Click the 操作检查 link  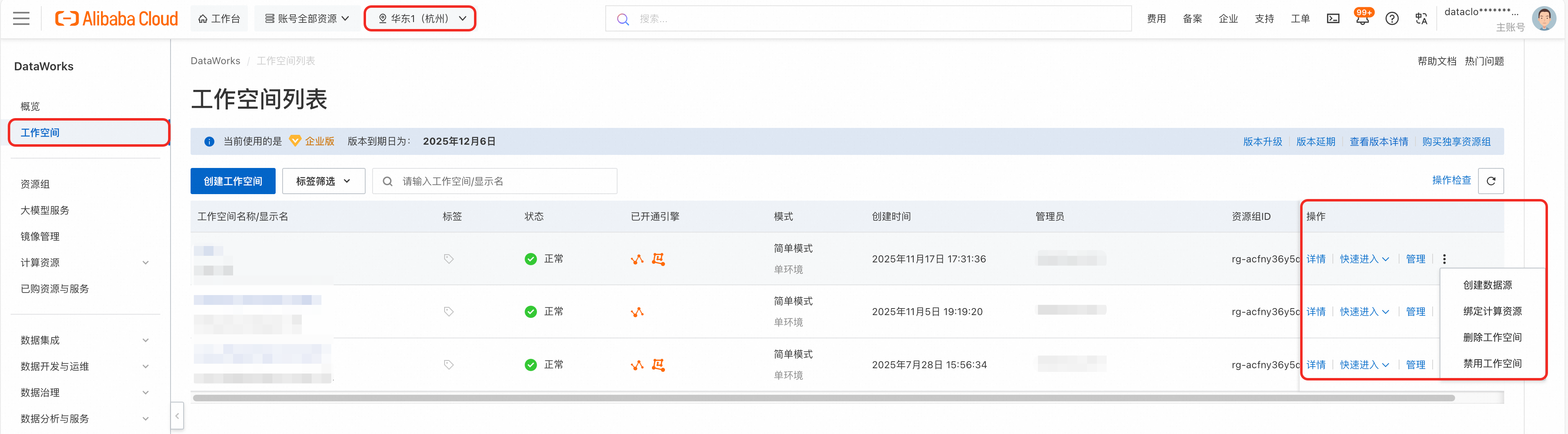[1451, 181]
